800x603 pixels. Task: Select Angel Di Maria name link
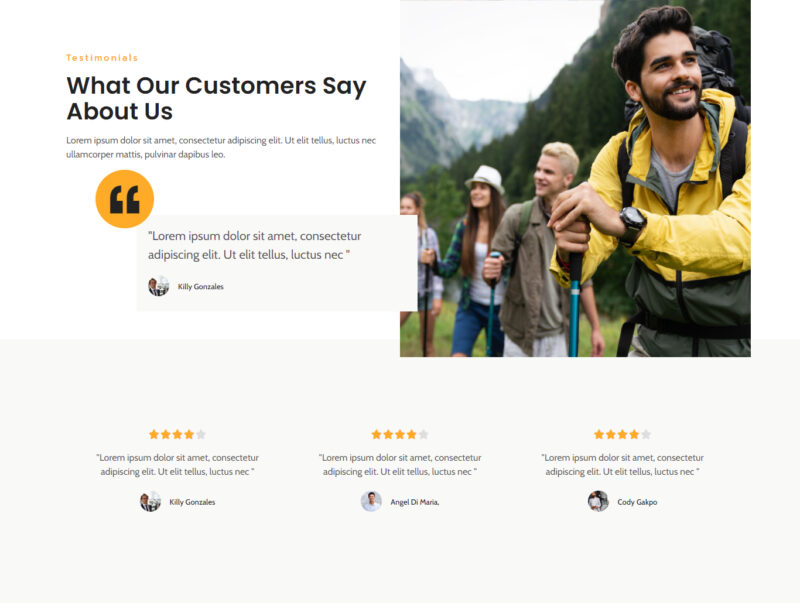(x=415, y=502)
